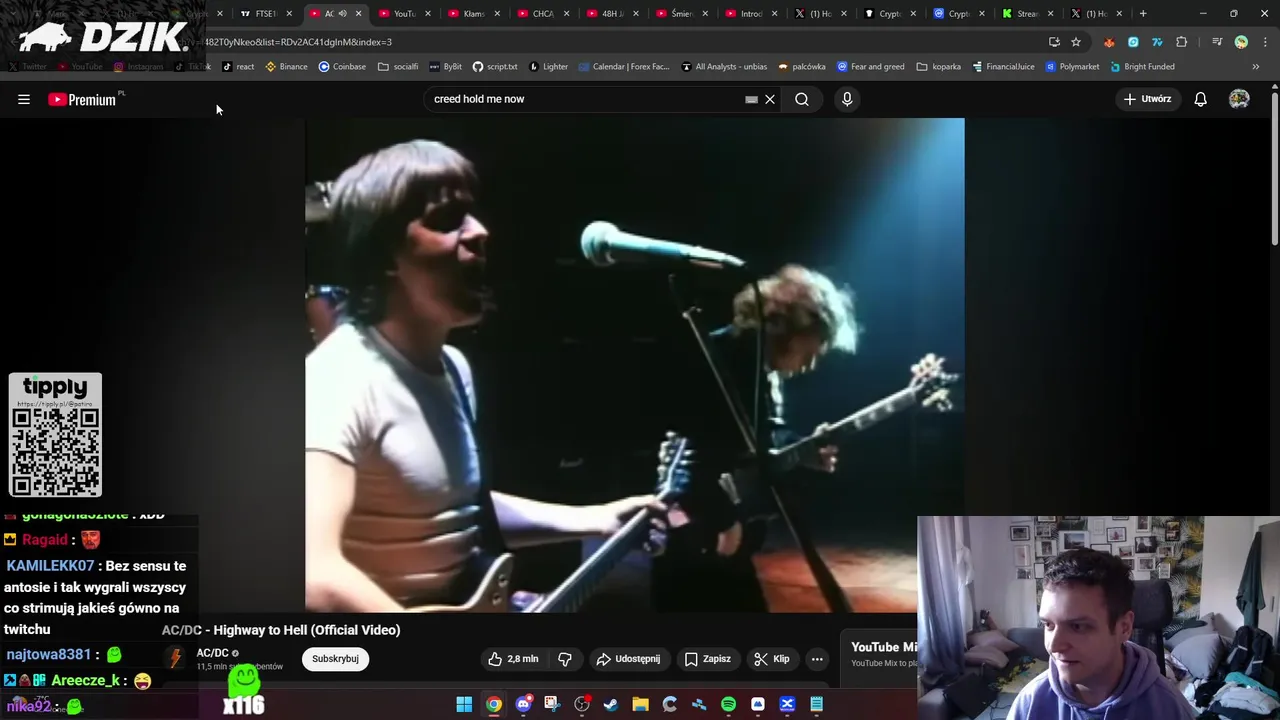Screen dimensions: 1280x720
Task: Switch to the FTSE browser tab
Action: [x=265, y=14]
